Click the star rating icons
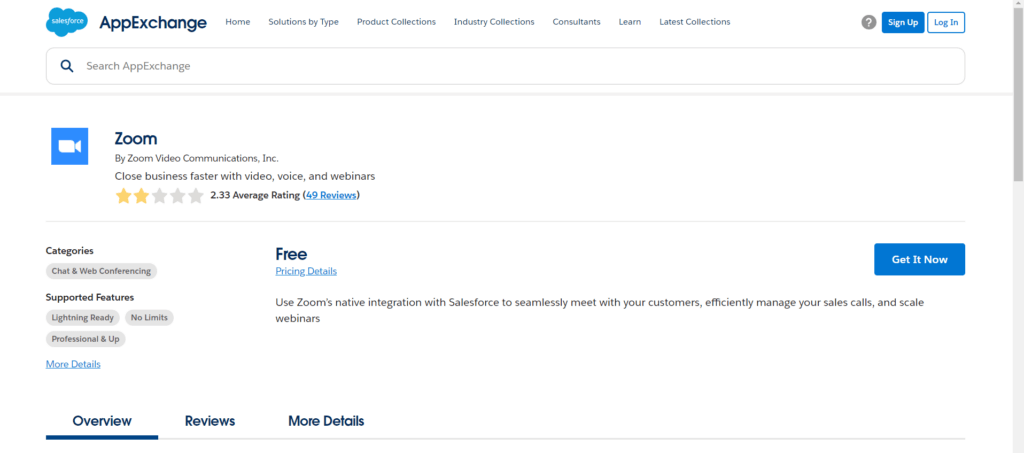 point(159,196)
